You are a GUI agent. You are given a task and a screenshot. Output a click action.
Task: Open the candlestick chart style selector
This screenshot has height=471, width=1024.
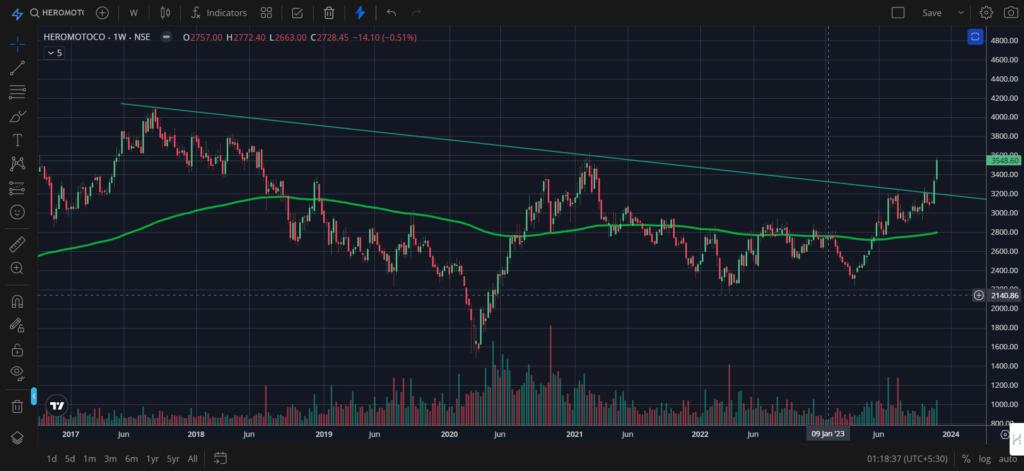165,12
